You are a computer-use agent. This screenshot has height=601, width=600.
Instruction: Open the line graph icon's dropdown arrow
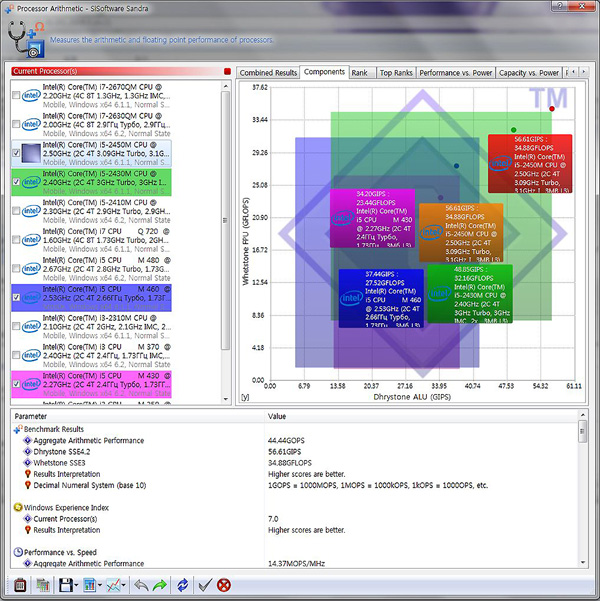tap(123, 585)
